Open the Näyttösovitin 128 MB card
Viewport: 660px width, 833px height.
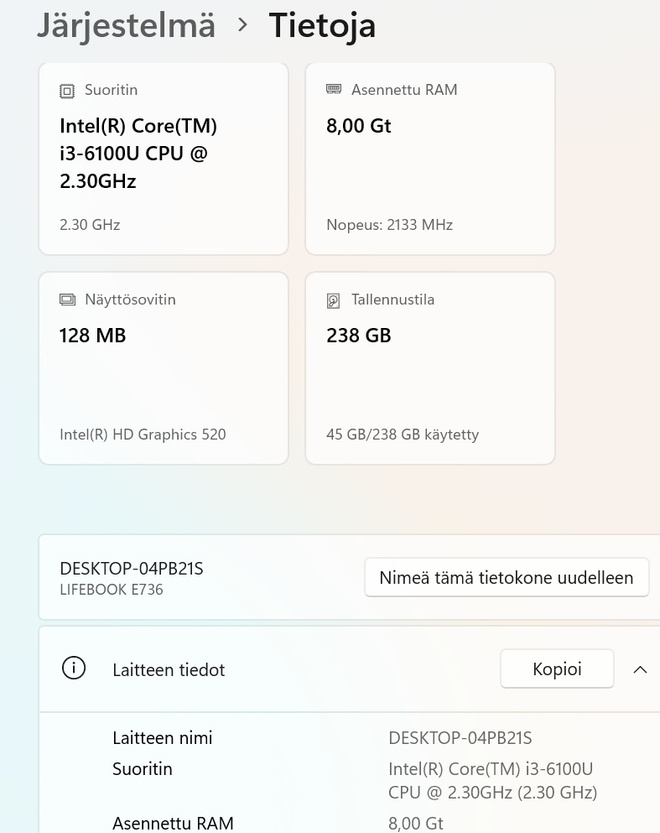coord(164,368)
